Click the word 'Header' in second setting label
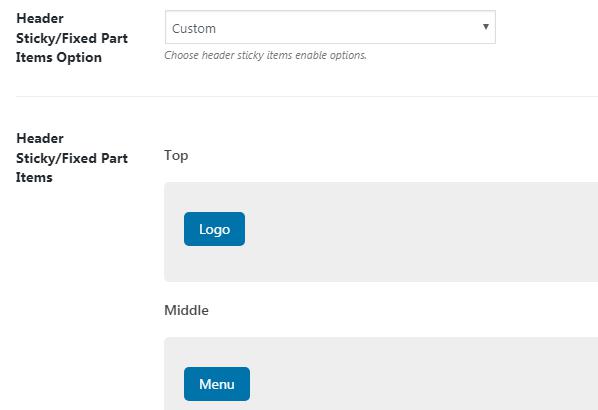The height and width of the screenshot is (410, 598). pos(40,138)
